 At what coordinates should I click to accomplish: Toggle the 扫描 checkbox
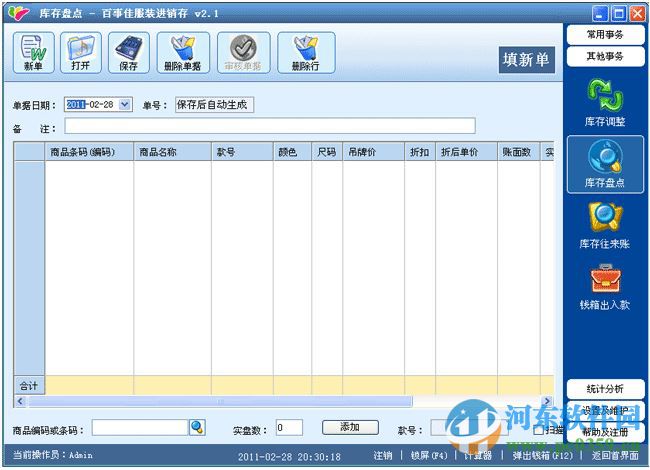coord(539,430)
